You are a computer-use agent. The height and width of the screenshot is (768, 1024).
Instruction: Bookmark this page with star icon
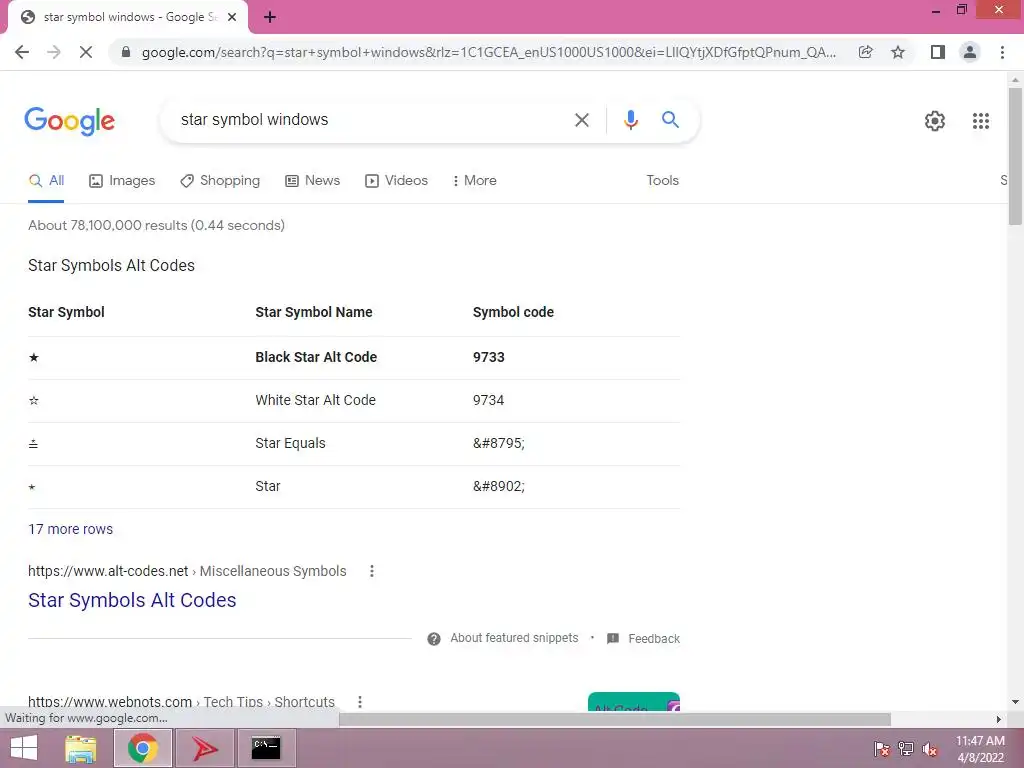click(898, 52)
